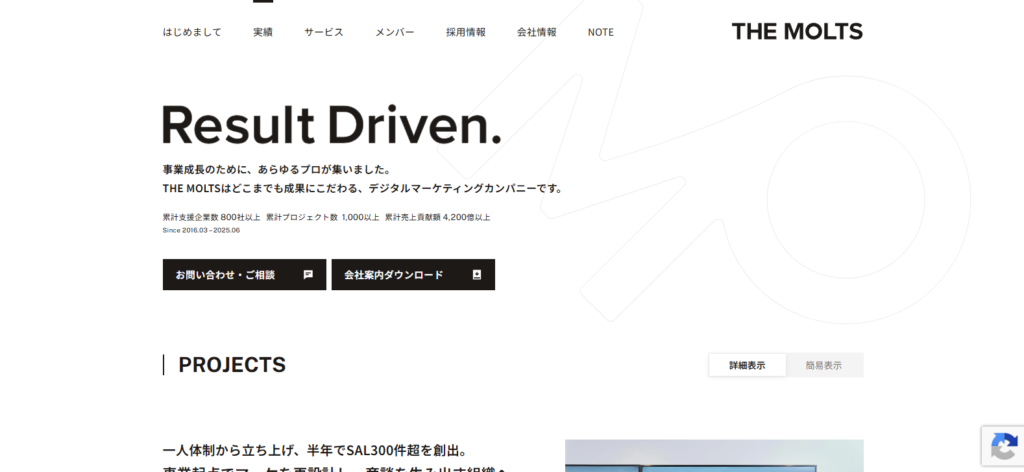Open the メンバー navigation item
The height and width of the screenshot is (472, 1024).
point(394,32)
